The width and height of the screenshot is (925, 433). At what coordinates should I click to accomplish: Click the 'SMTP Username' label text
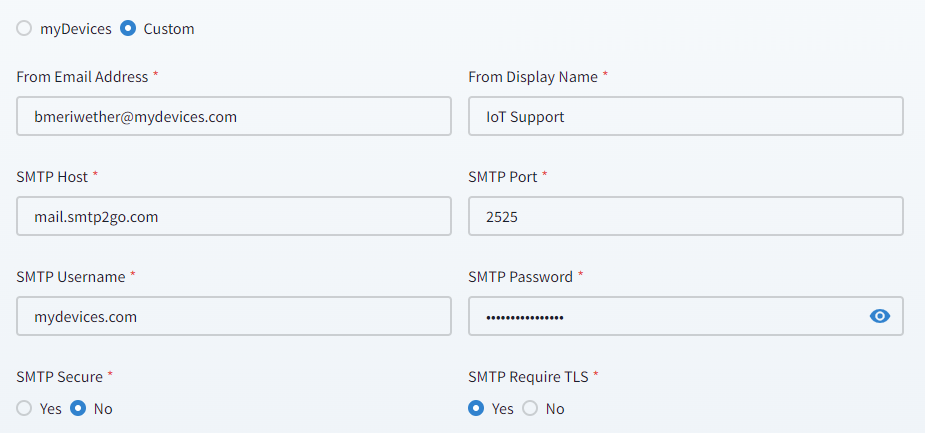point(71,276)
